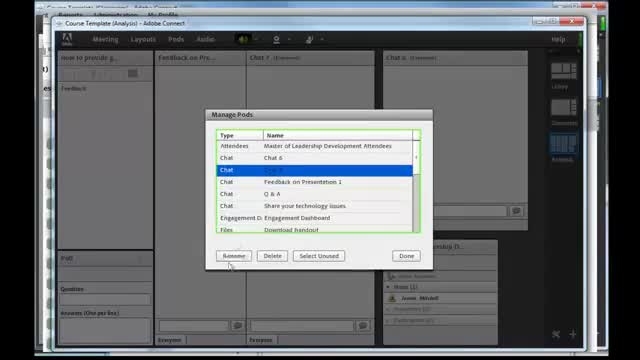This screenshot has width=640, height=360.
Task: Click the raise hand status icon
Action: click(309, 40)
